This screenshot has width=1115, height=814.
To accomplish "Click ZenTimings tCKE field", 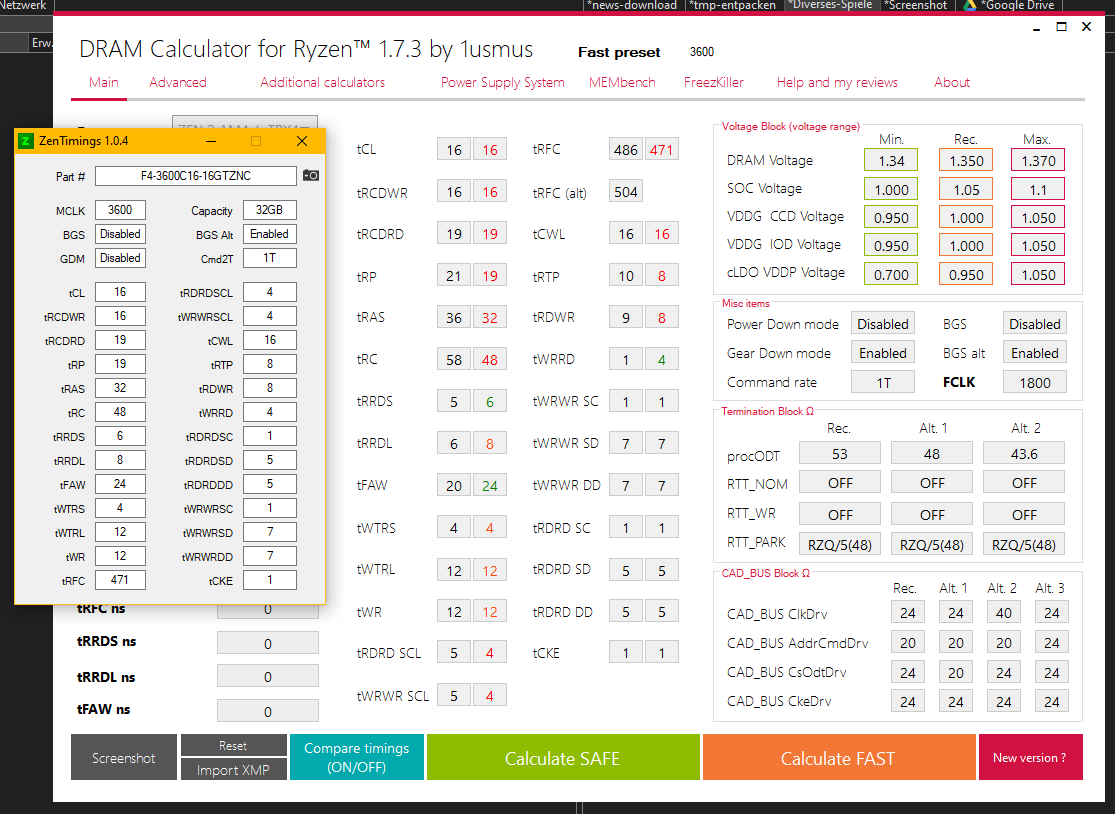I will 270,580.
